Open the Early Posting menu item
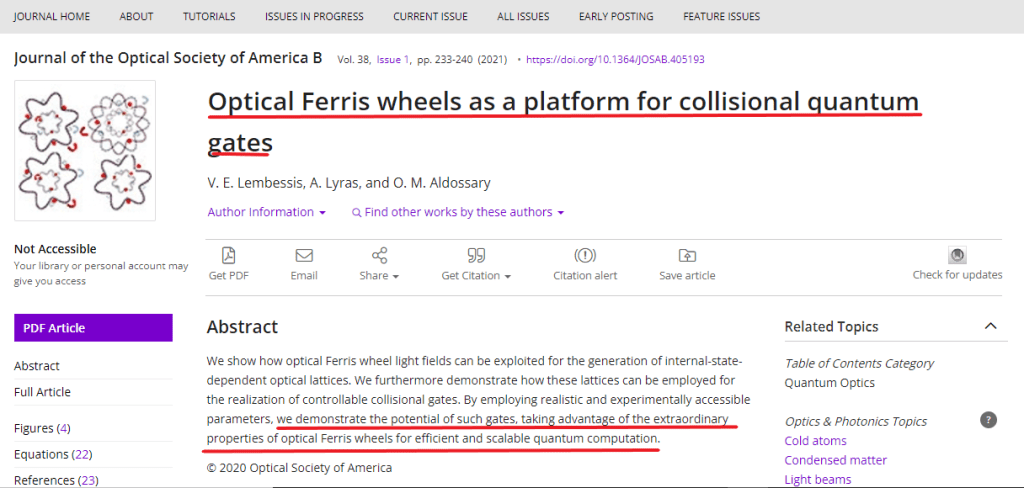 coord(616,17)
